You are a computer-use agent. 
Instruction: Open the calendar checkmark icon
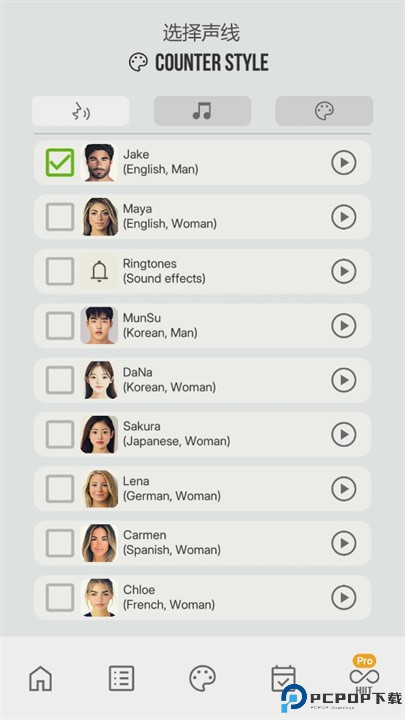(x=283, y=678)
